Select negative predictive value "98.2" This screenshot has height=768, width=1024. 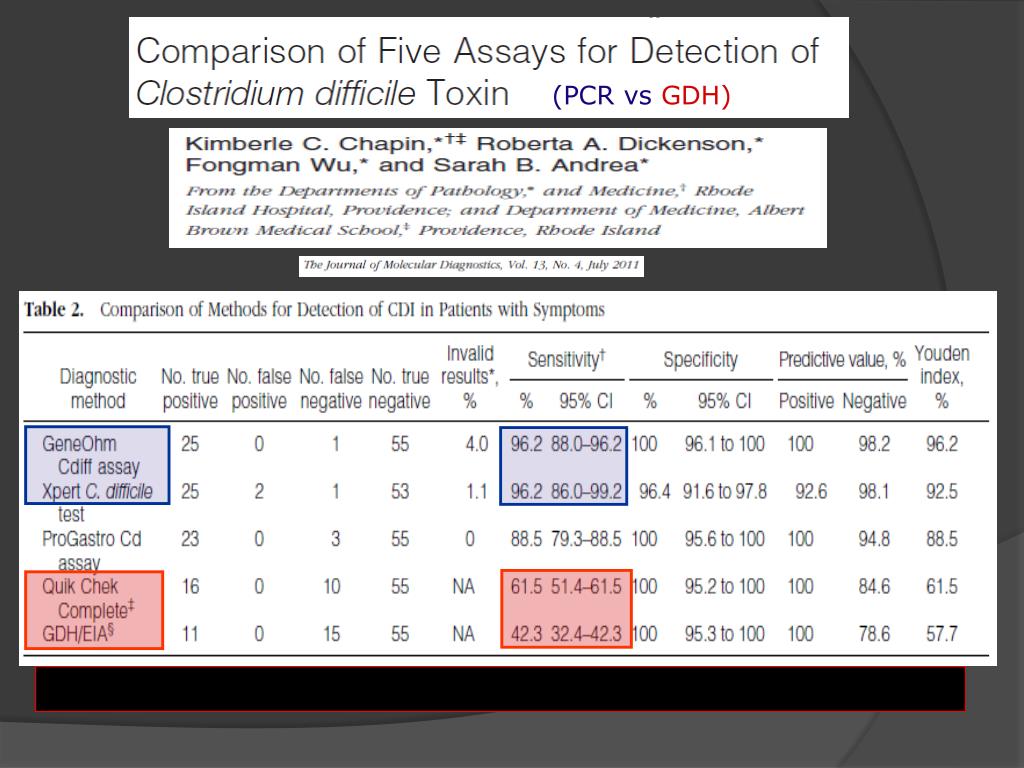(x=874, y=444)
